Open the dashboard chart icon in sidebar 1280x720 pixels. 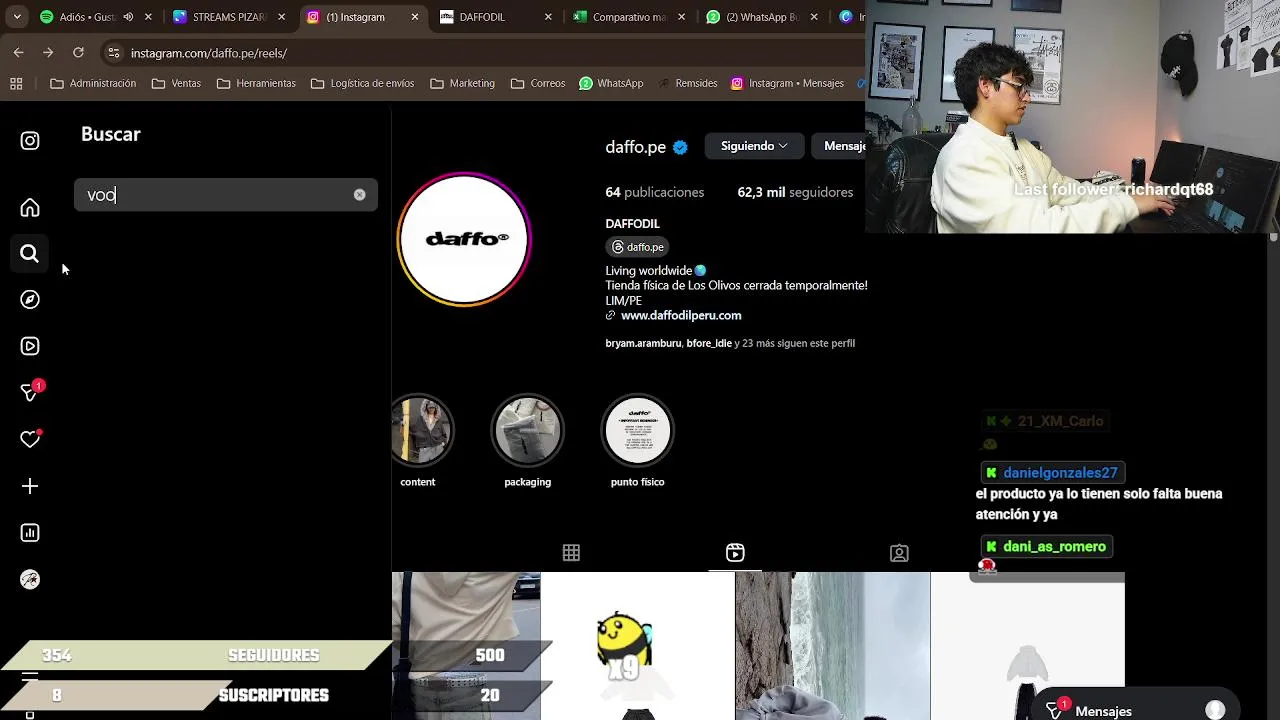tap(30, 533)
